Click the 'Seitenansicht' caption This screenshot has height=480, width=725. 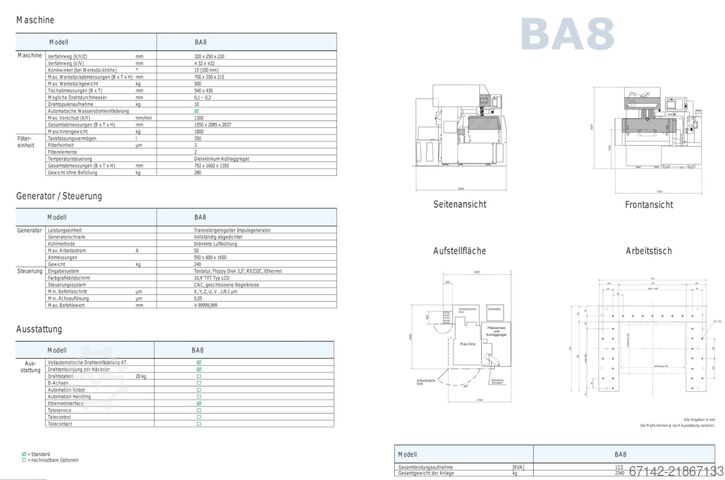tap(460, 204)
